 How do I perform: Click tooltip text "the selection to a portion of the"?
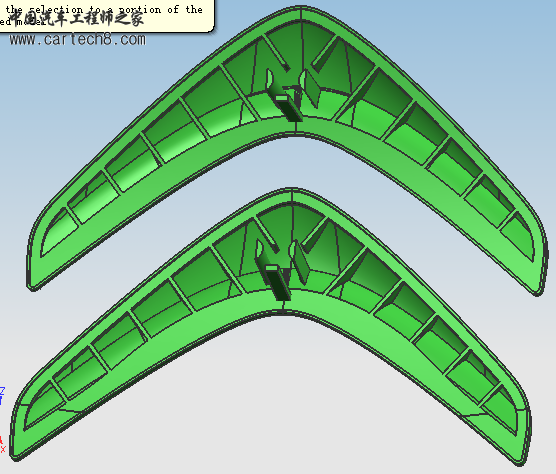click(x=104, y=10)
